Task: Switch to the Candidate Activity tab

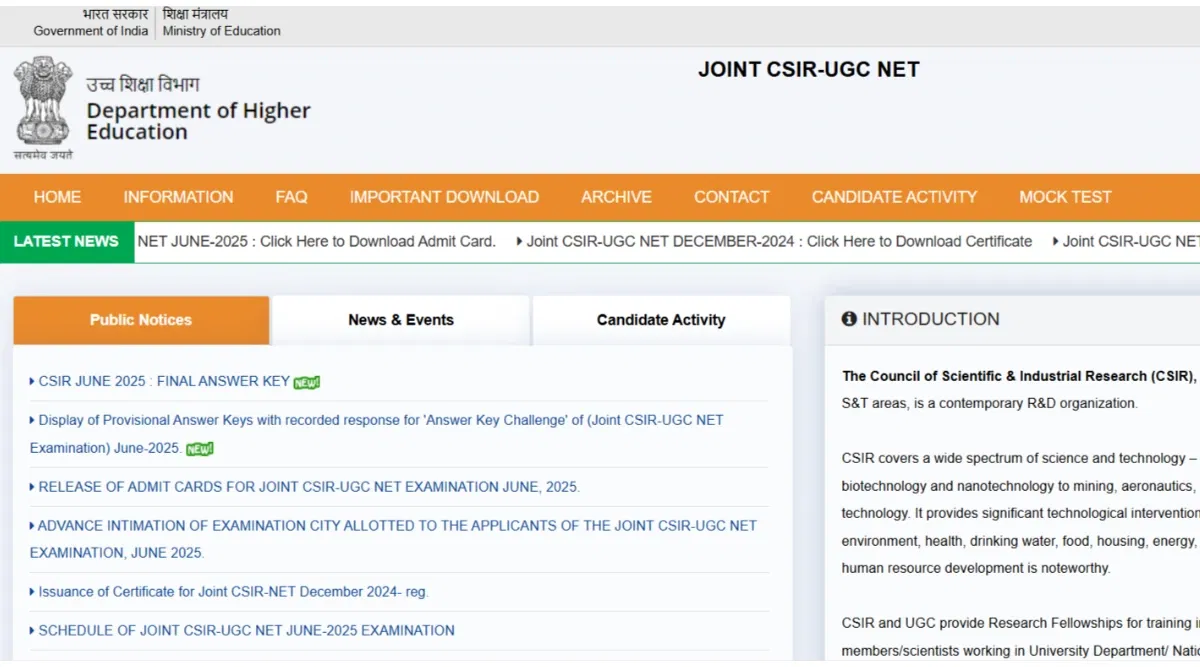Action: (x=661, y=320)
